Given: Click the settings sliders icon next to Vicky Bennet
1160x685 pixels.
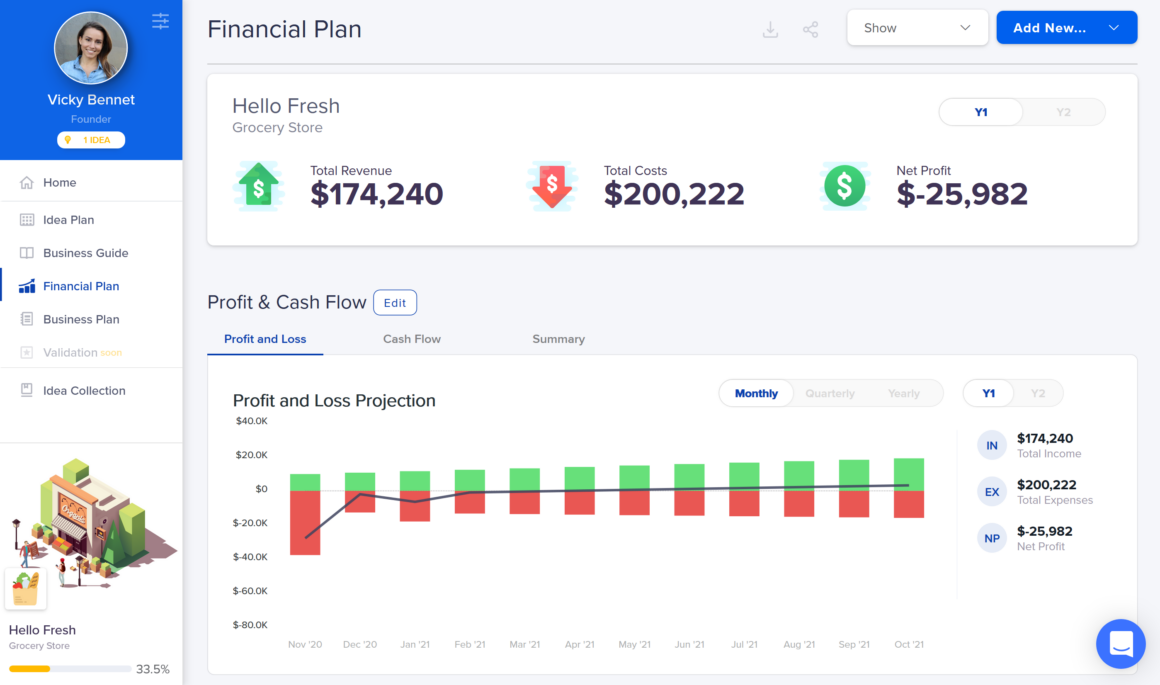Looking at the screenshot, I should (x=160, y=20).
